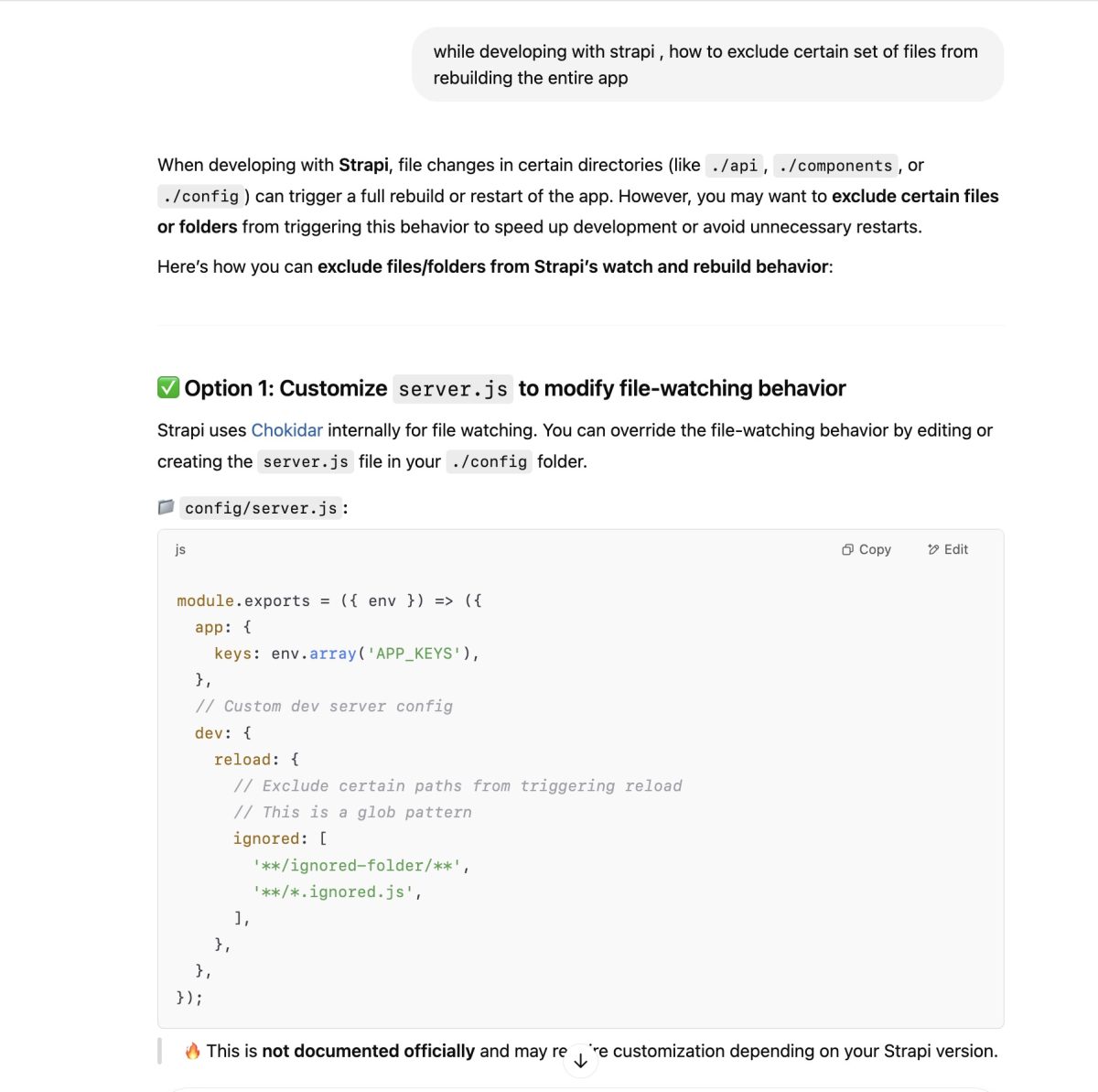The width and height of the screenshot is (1098, 1092).
Task: Click the '**/ignored-folder/**' glob string
Action: 357,865
